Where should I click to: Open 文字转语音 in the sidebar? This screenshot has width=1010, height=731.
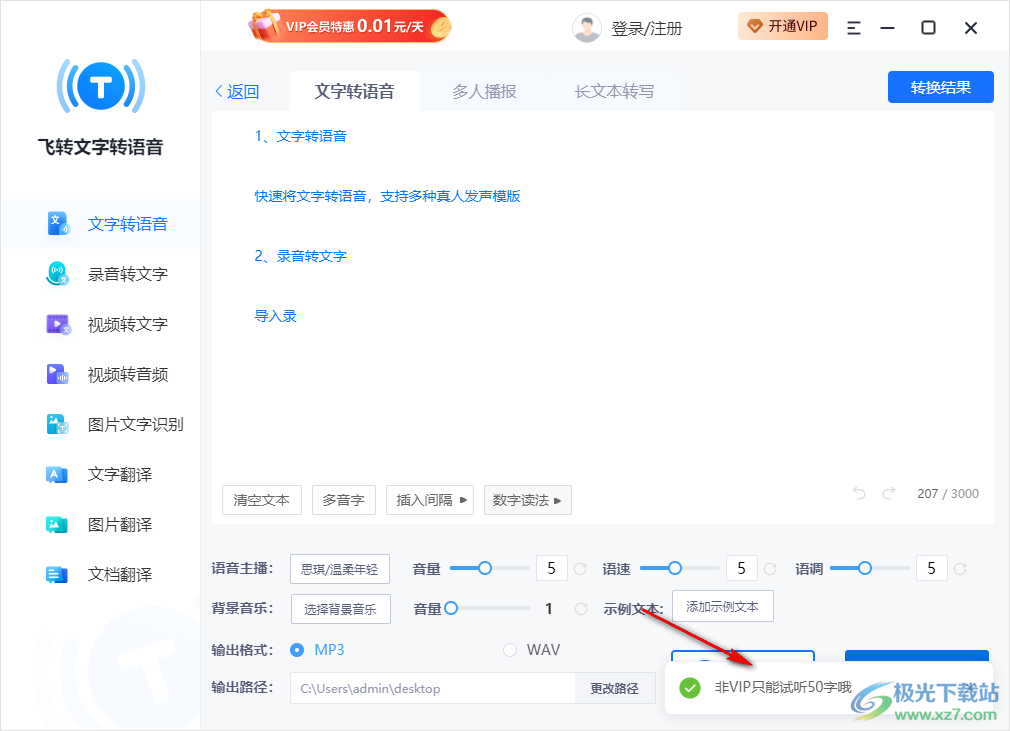[x=100, y=224]
